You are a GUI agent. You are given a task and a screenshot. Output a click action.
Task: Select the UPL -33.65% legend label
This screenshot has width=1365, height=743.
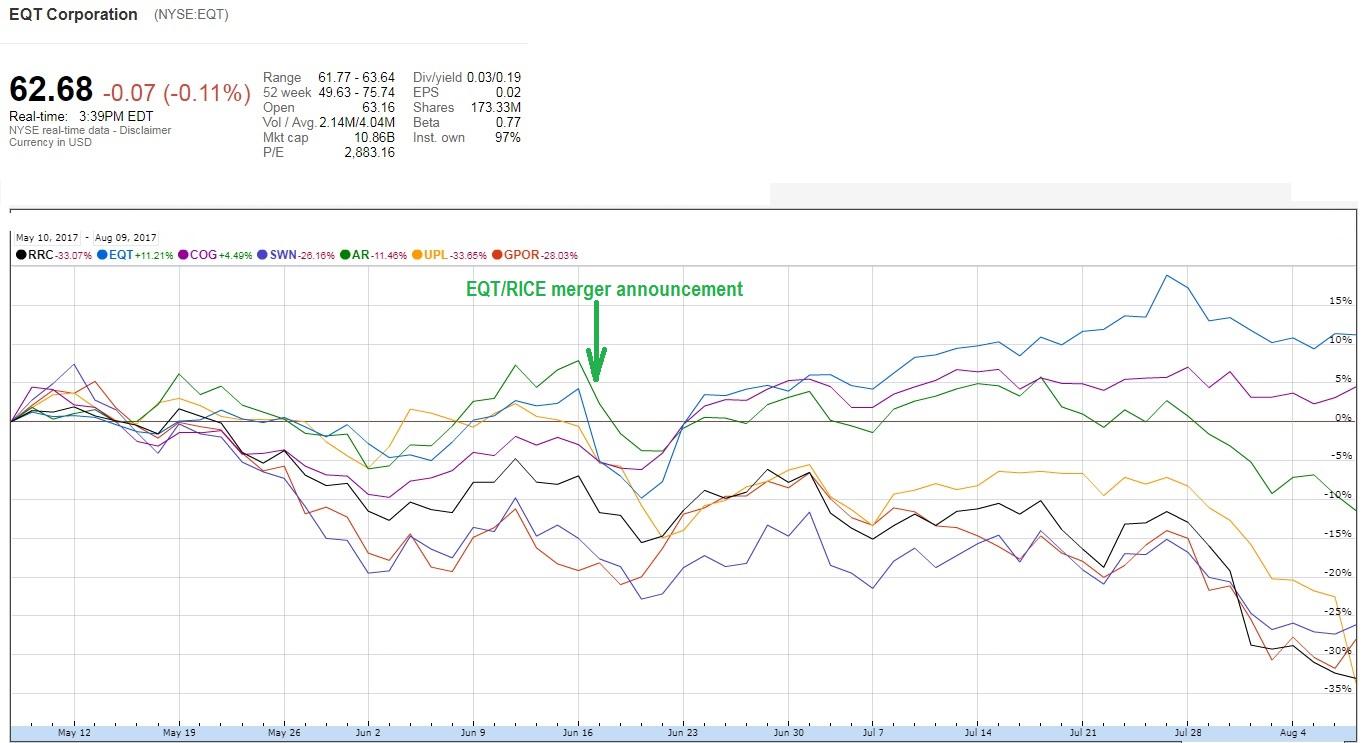click(x=455, y=255)
